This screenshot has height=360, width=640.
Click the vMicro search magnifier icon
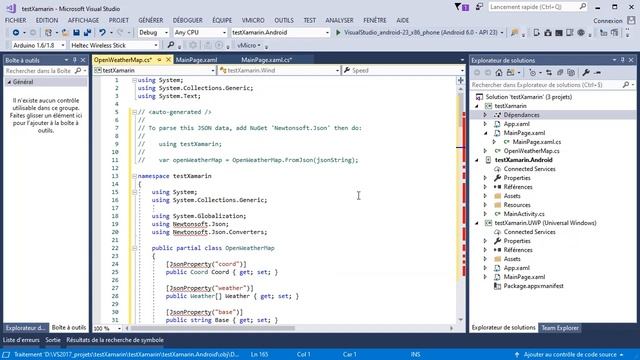click(171, 45)
